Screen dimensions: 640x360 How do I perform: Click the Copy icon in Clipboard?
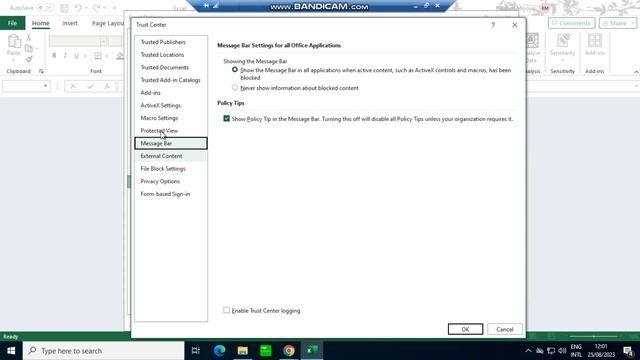pos(29,49)
